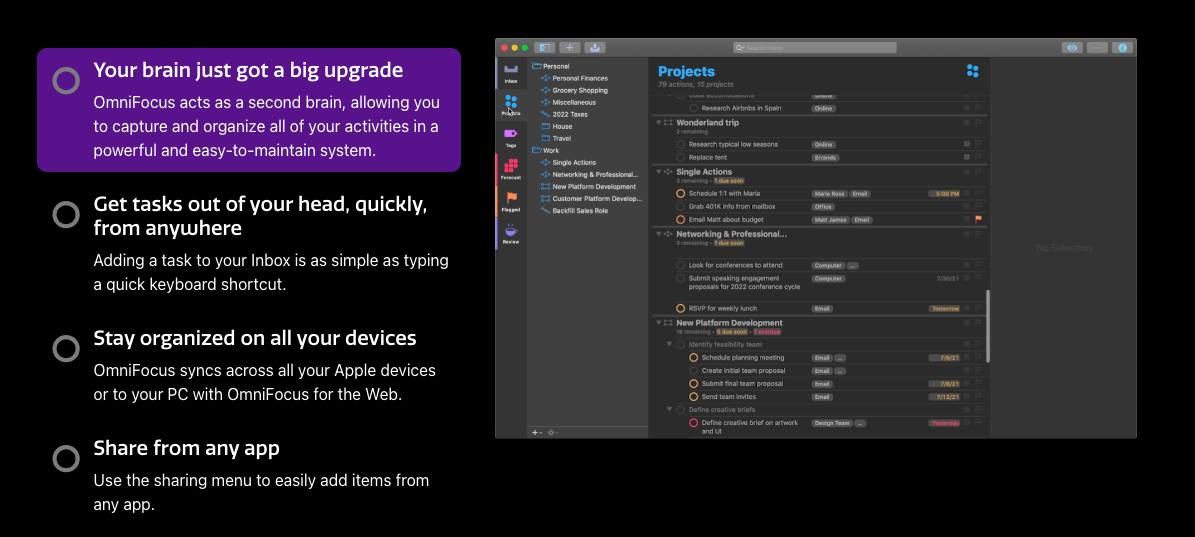Click the Maria Ross tag
Screen dimensions: 1195x537
[828, 193]
